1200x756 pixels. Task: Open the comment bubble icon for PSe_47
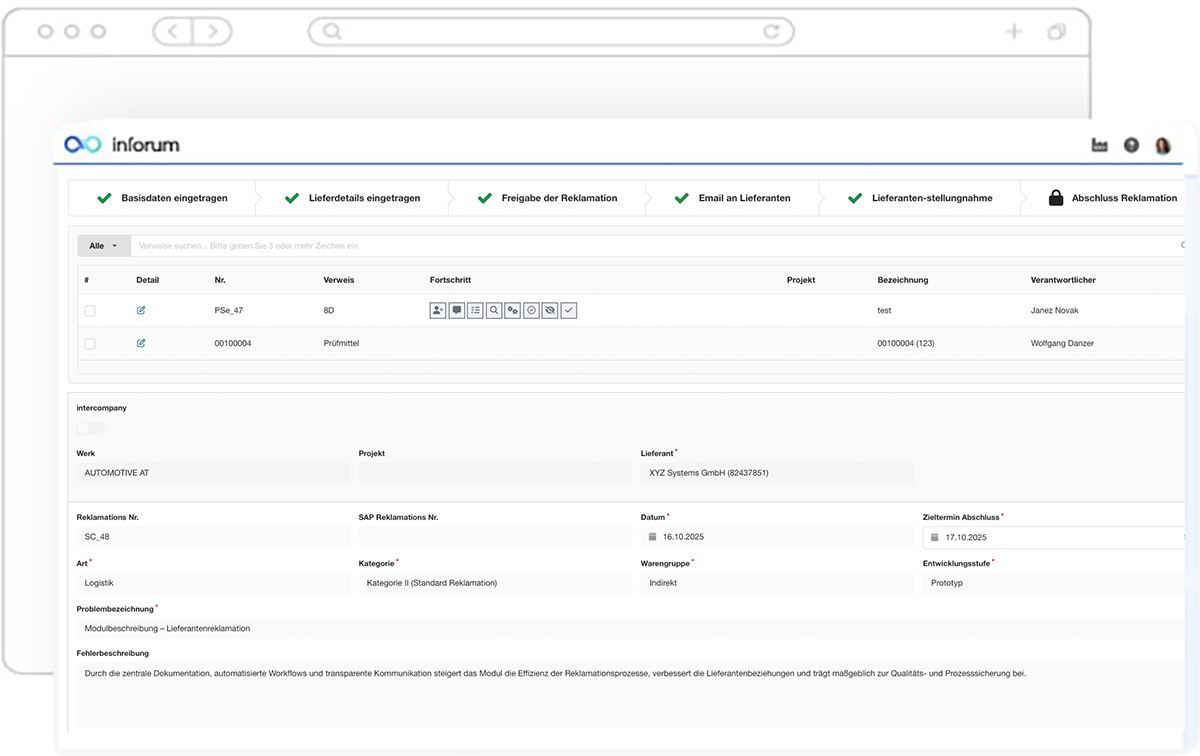456,310
